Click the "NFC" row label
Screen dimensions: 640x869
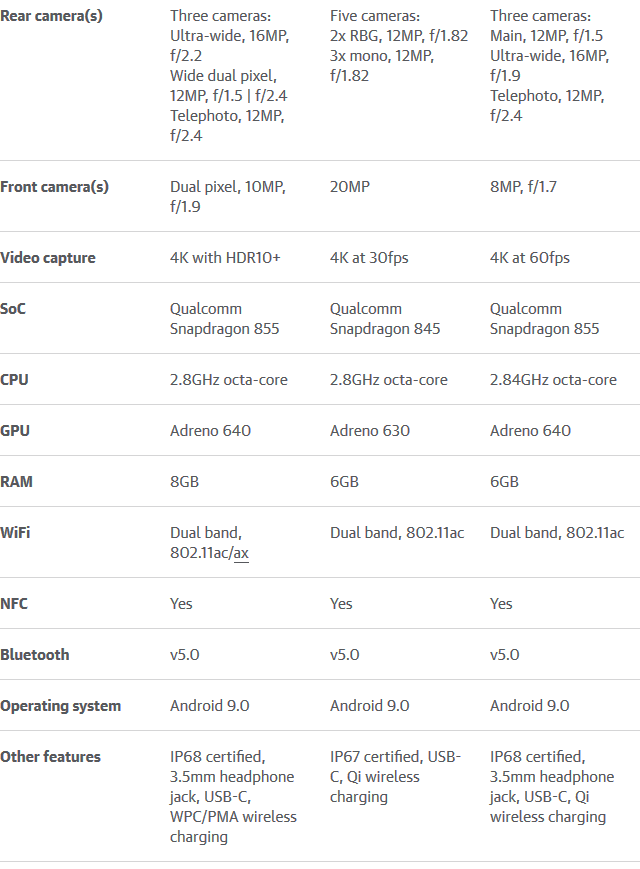[x=14, y=604]
